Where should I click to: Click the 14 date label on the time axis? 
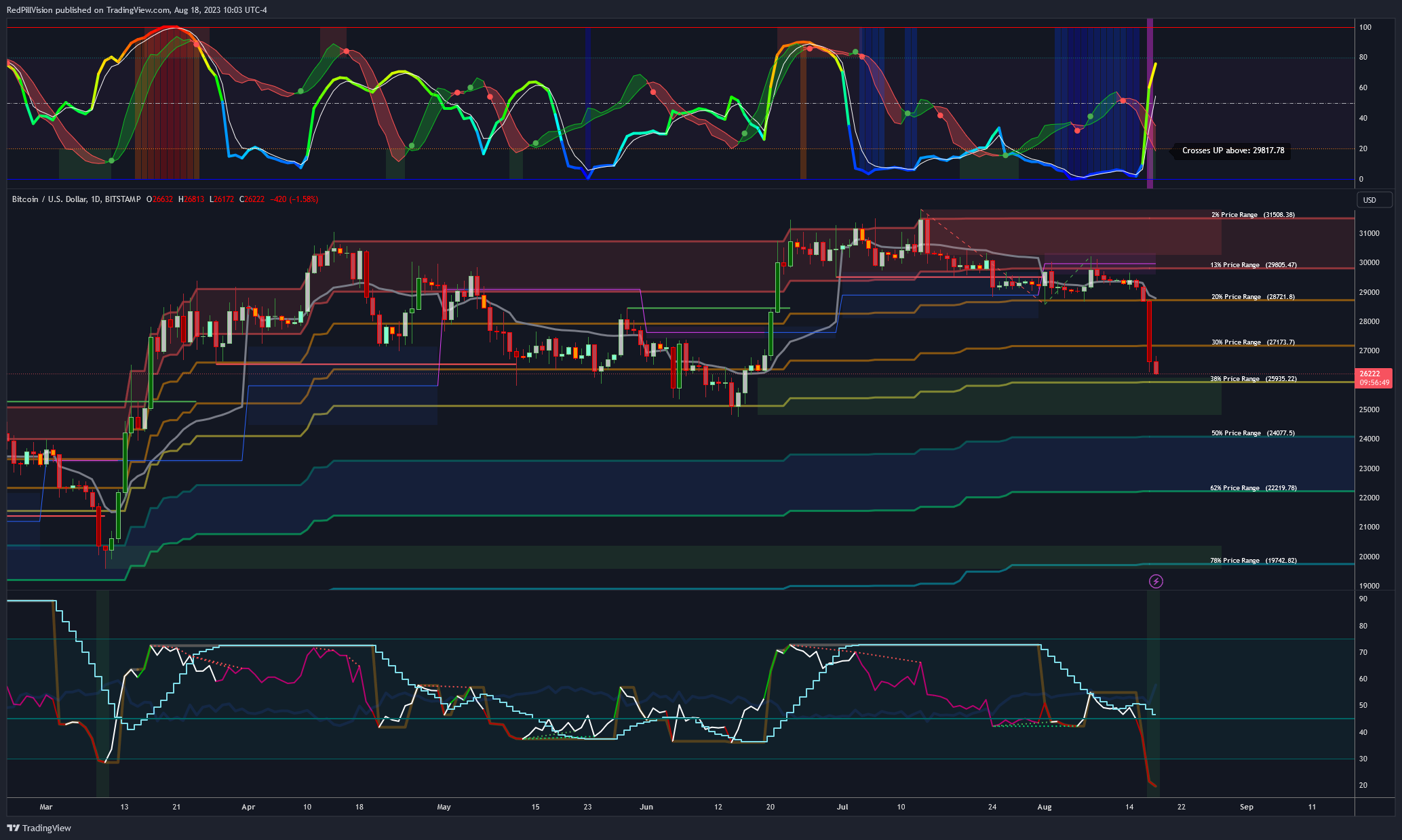pyautogui.click(x=1129, y=807)
